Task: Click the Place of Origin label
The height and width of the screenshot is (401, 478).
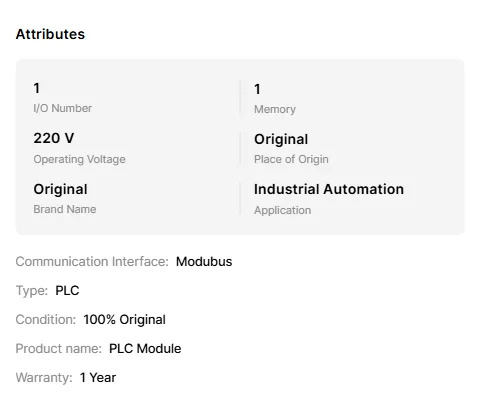Action: coord(291,159)
